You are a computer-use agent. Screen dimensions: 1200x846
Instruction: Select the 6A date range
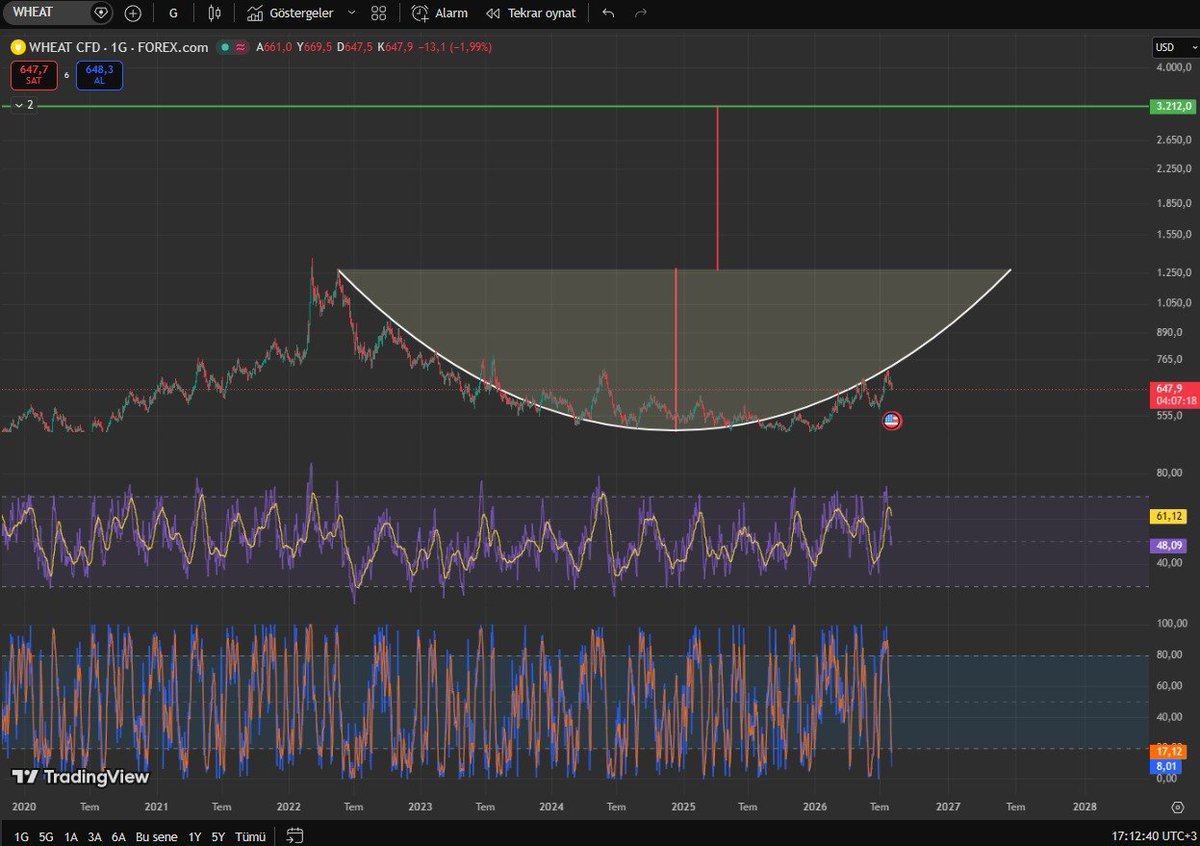coord(119,835)
